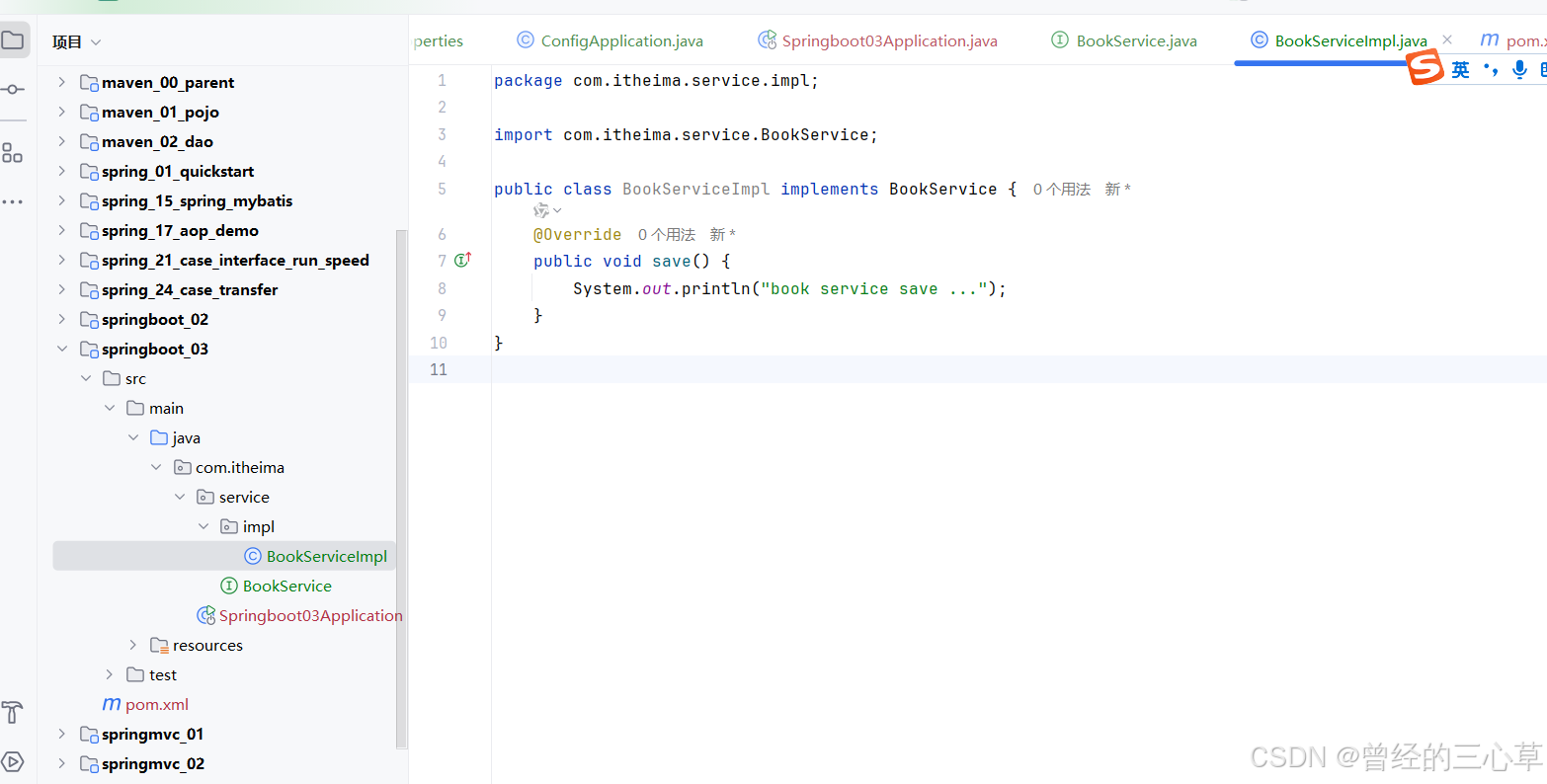The height and width of the screenshot is (784, 1547).
Task: Click the springboot_03 module folder icon
Action: tap(89, 349)
